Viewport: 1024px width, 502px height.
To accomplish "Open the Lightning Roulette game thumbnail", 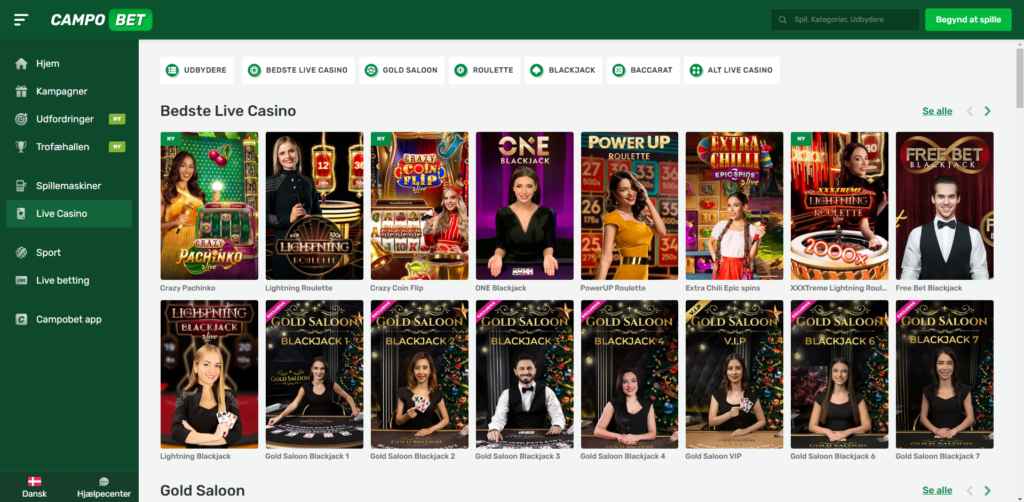I will point(314,206).
